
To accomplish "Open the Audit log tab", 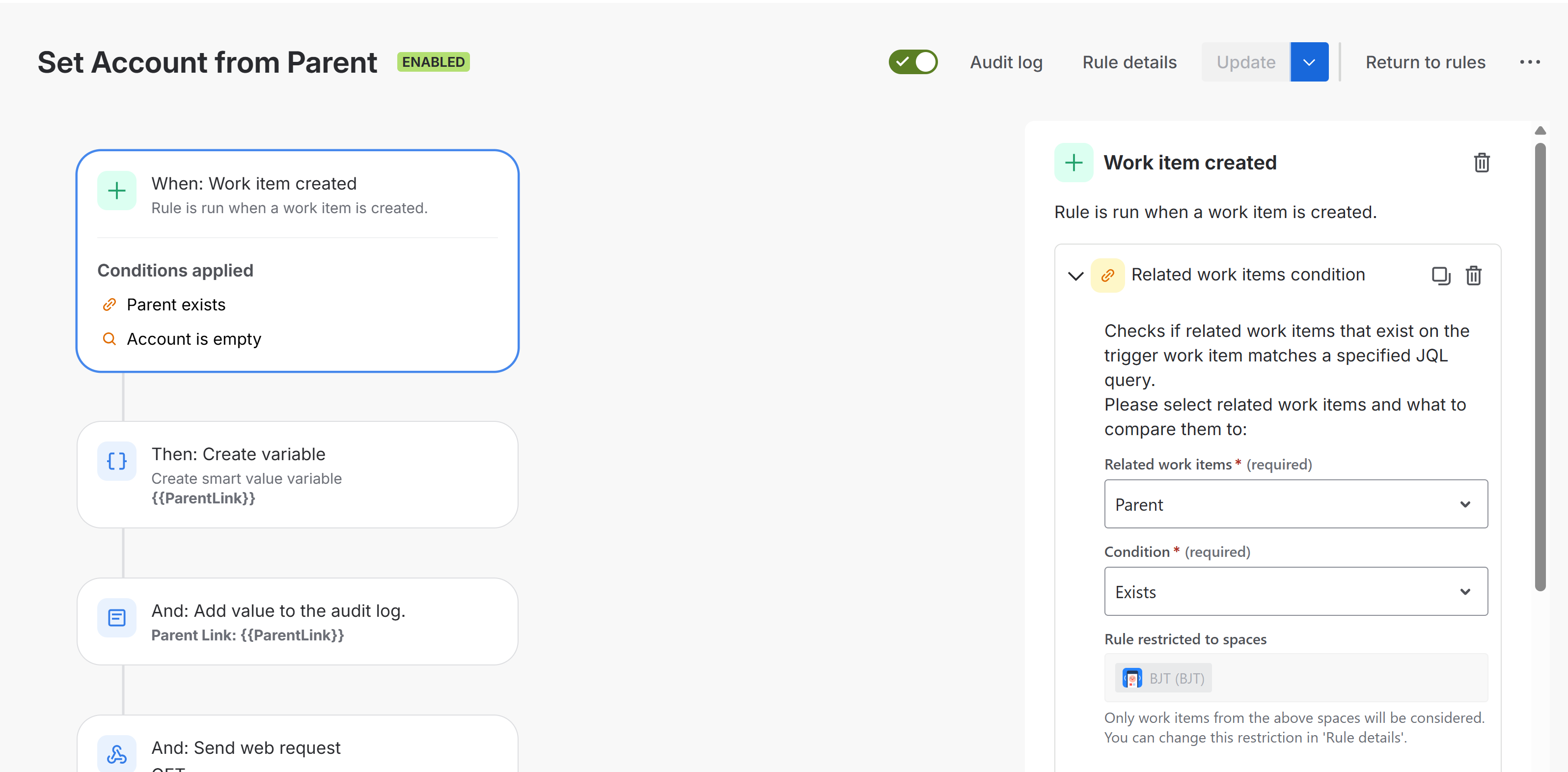I will pos(1006,62).
